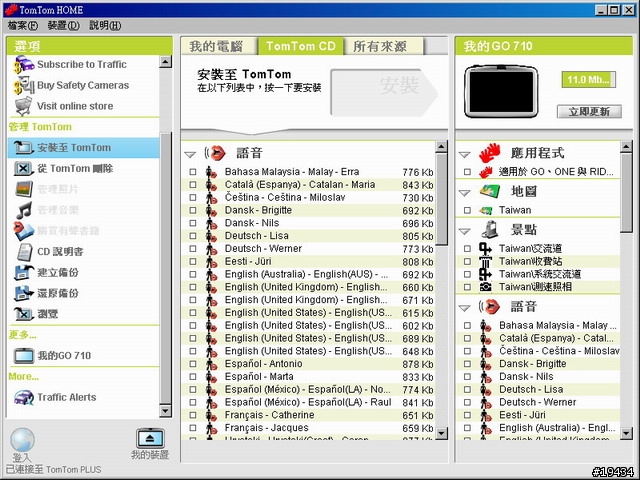This screenshot has width=640, height=480.
Task: Click the small Taiwan map icon
Action: (485, 210)
